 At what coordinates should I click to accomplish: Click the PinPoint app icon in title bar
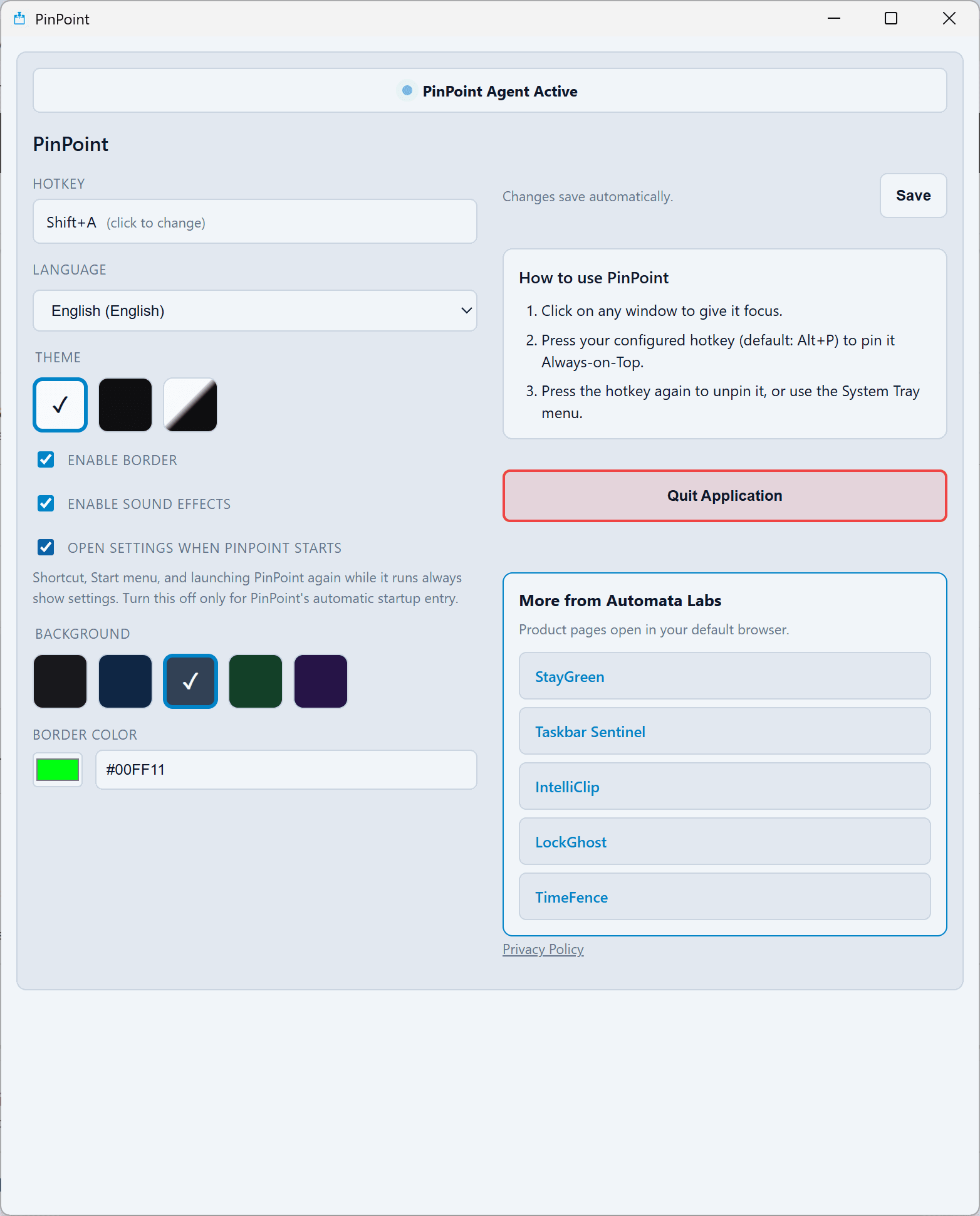pyautogui.click(x=19, y=19)
